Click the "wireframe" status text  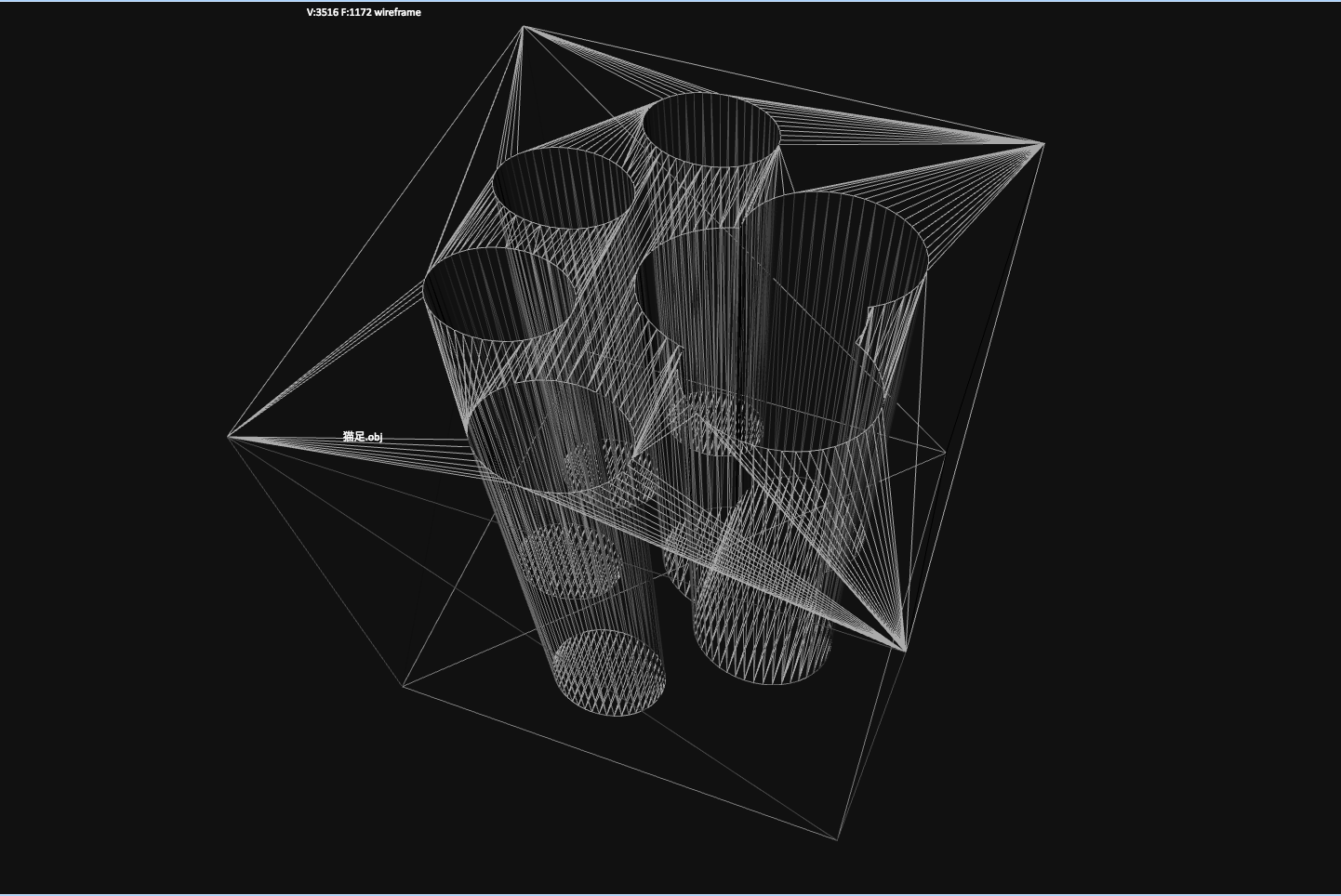[396, 12]
